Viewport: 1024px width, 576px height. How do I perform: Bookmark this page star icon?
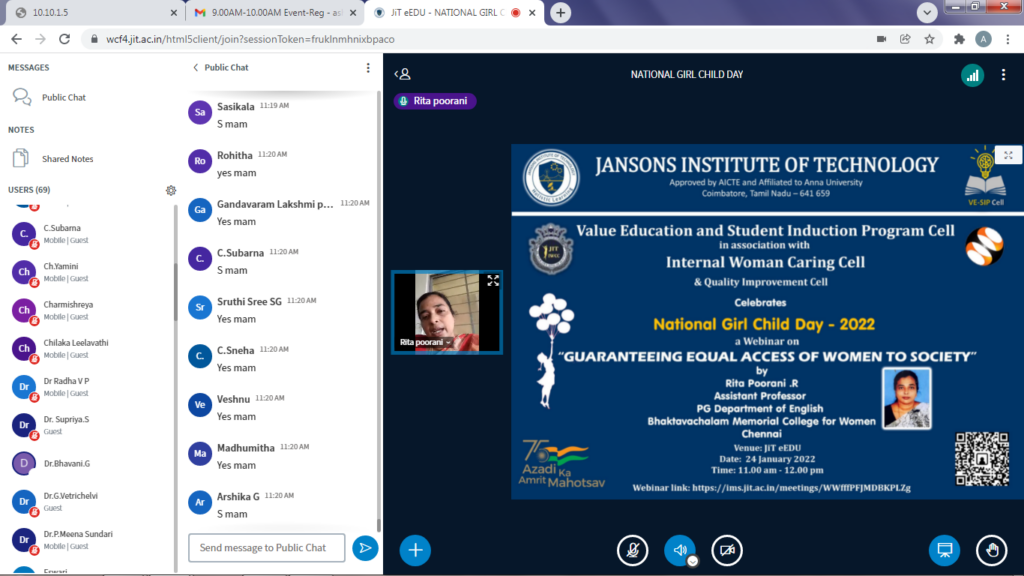[x=929, y=39]
